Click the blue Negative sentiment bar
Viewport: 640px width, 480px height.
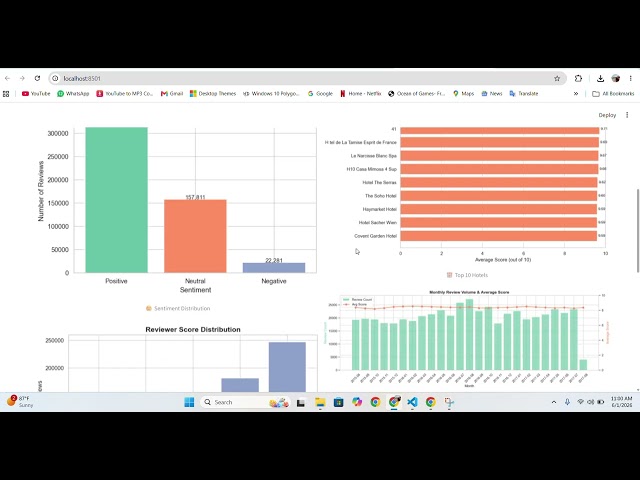(274, 268)
